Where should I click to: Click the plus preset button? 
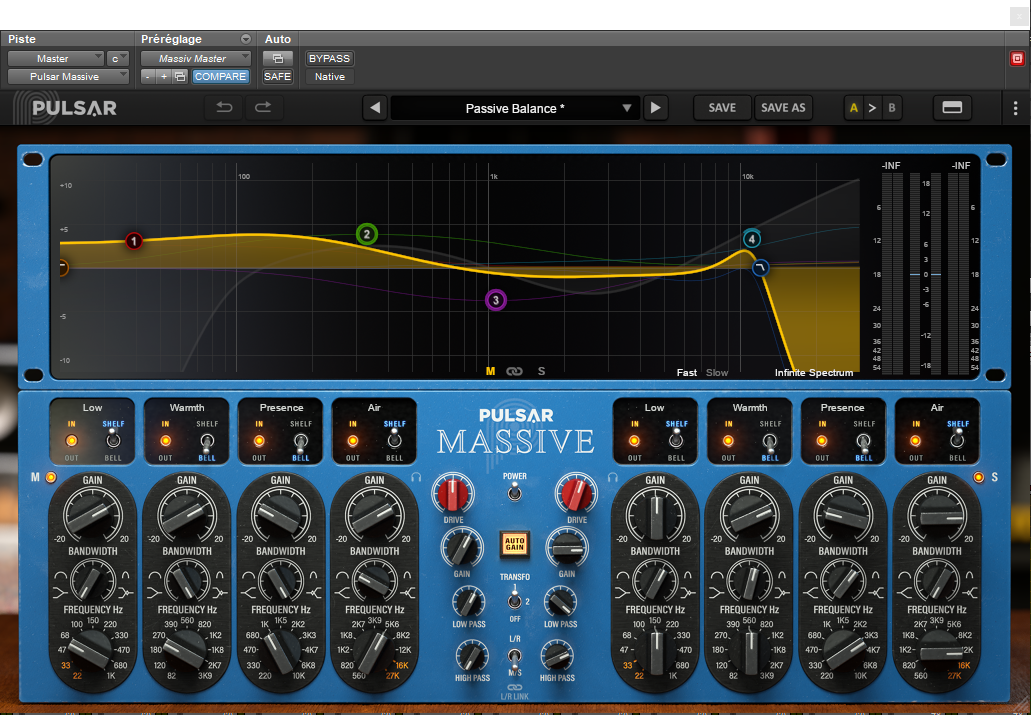pos(164,77)
